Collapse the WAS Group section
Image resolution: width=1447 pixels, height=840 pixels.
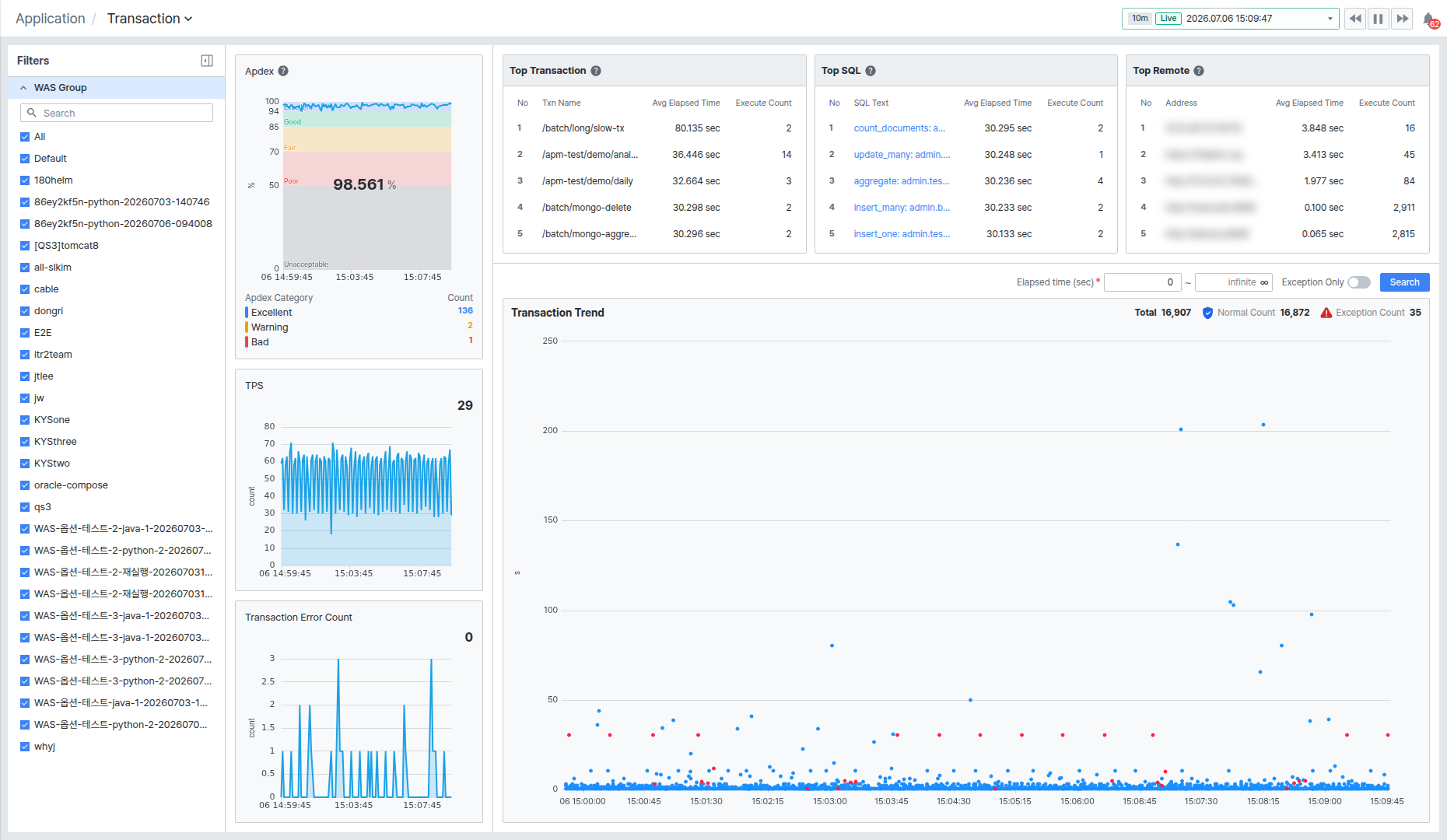(x=23, y=88)
